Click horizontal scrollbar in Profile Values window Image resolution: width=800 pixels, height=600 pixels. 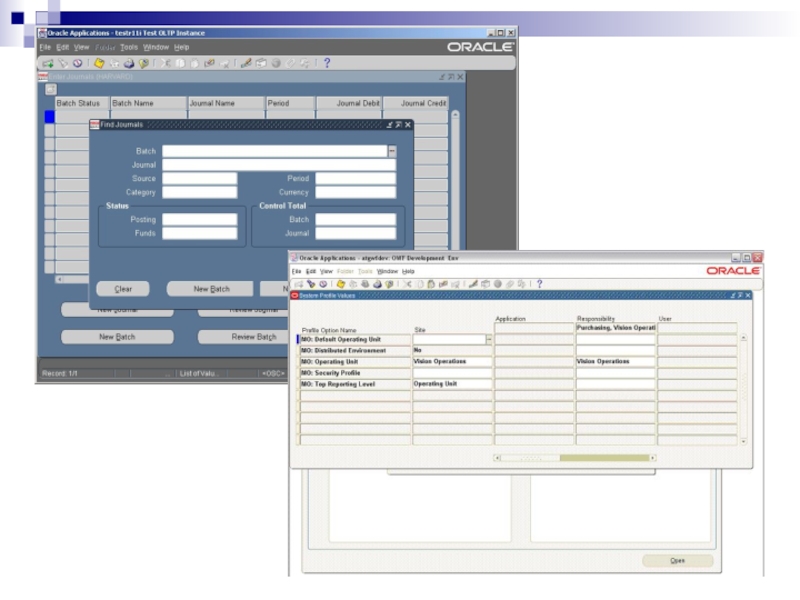(x=575, y=458)
